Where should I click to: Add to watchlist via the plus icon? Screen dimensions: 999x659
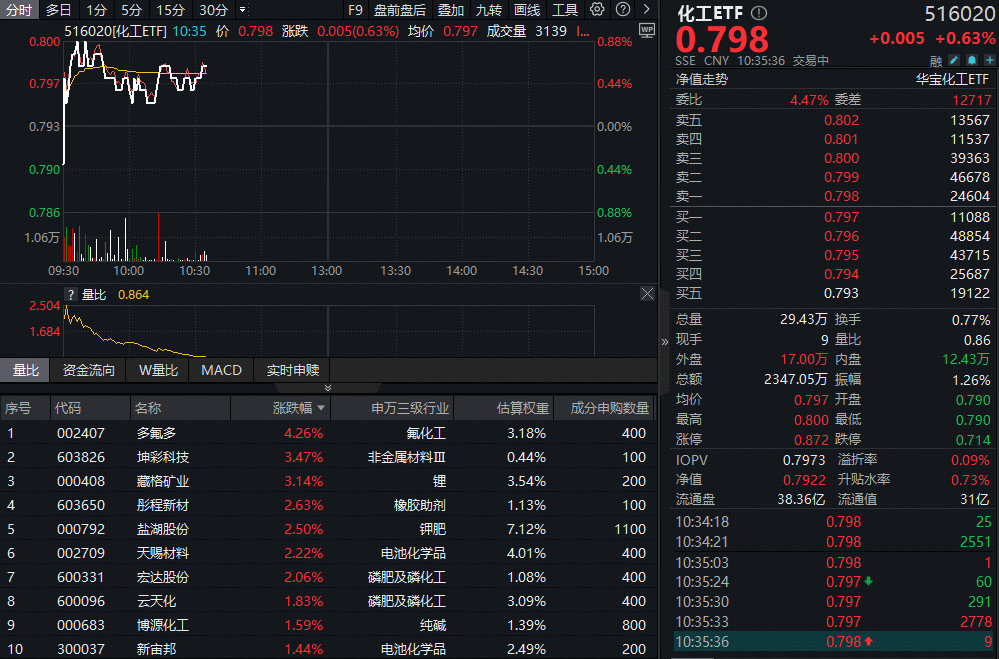pyautogui.click(x=988, y=60)
